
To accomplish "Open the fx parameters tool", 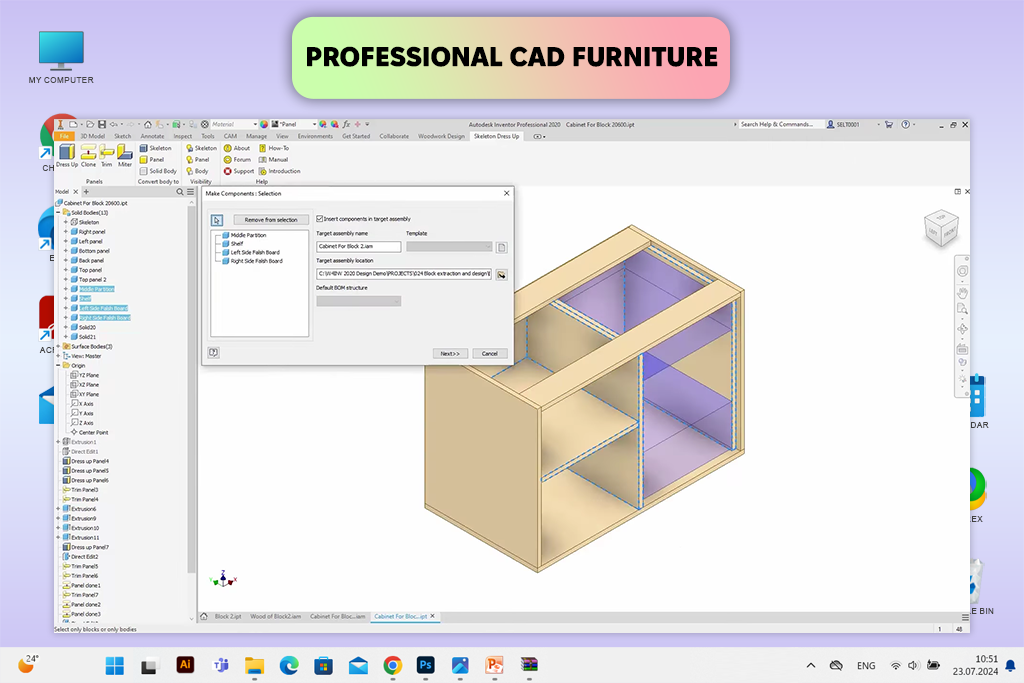I will pos(346,124).
